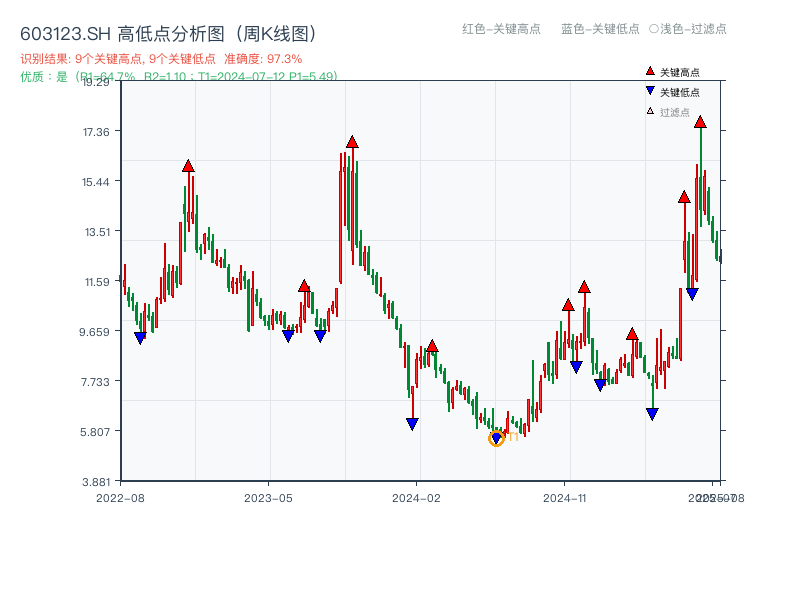Click the red high marker above the 2022-11 peak
The height and width of the screenshot is (600, 800).
188,165
